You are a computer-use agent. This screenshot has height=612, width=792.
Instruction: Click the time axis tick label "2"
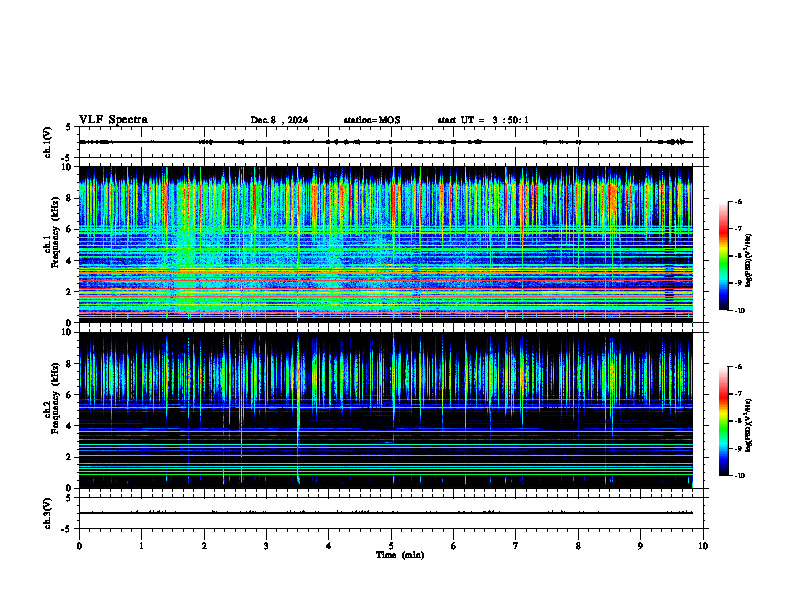pyautogui.click(x=204, y=546)
